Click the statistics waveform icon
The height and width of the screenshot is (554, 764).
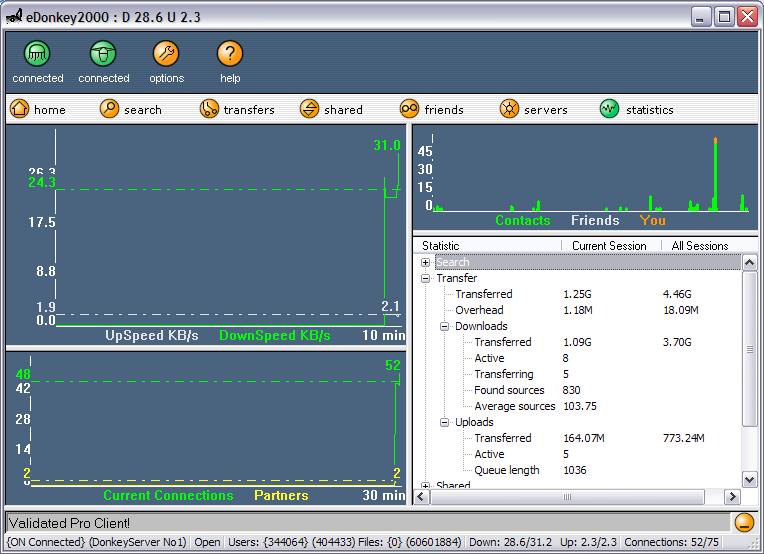(609, 108)
